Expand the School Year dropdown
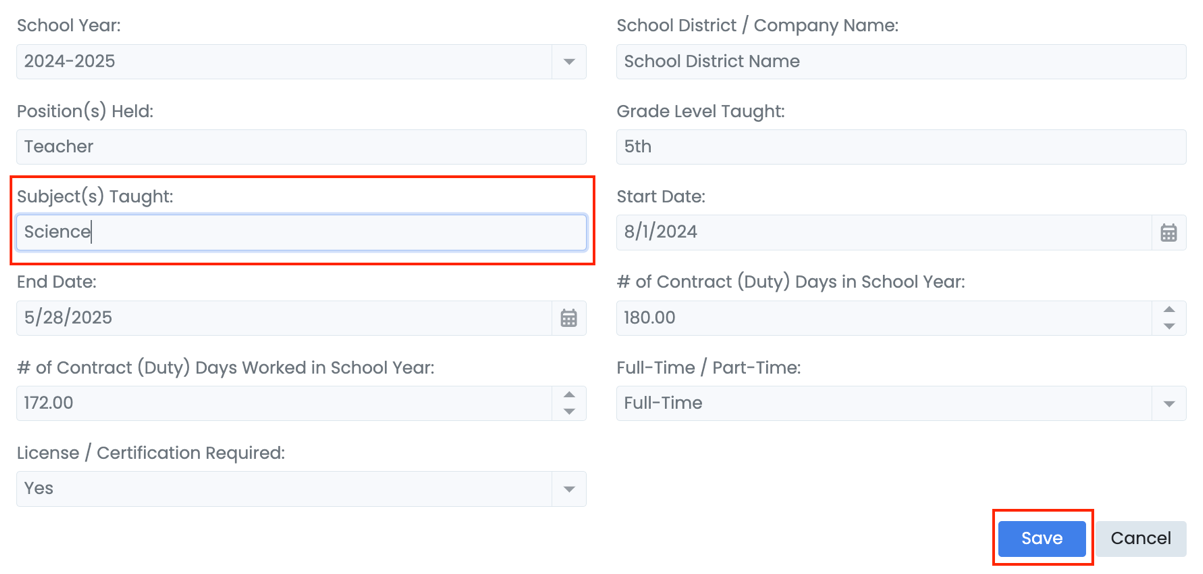The image size is (1203, 574). pos(569,62)
